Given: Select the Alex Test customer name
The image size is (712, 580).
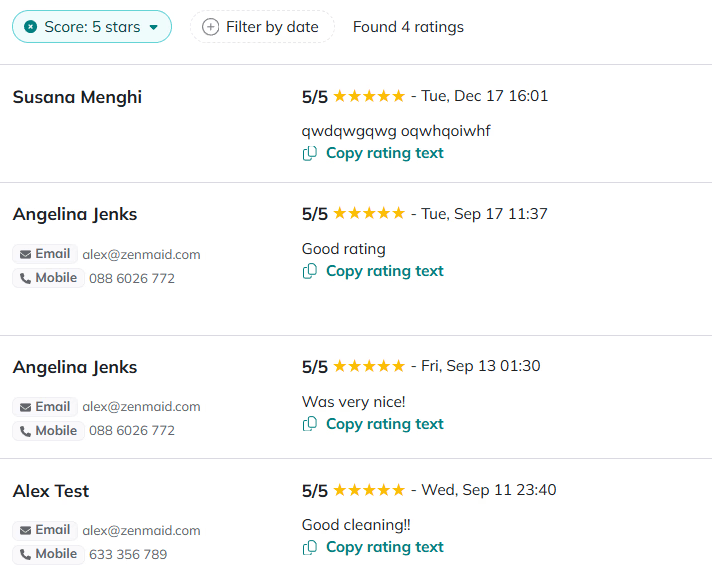Looking at the screenshot, I should coord(51,491).
